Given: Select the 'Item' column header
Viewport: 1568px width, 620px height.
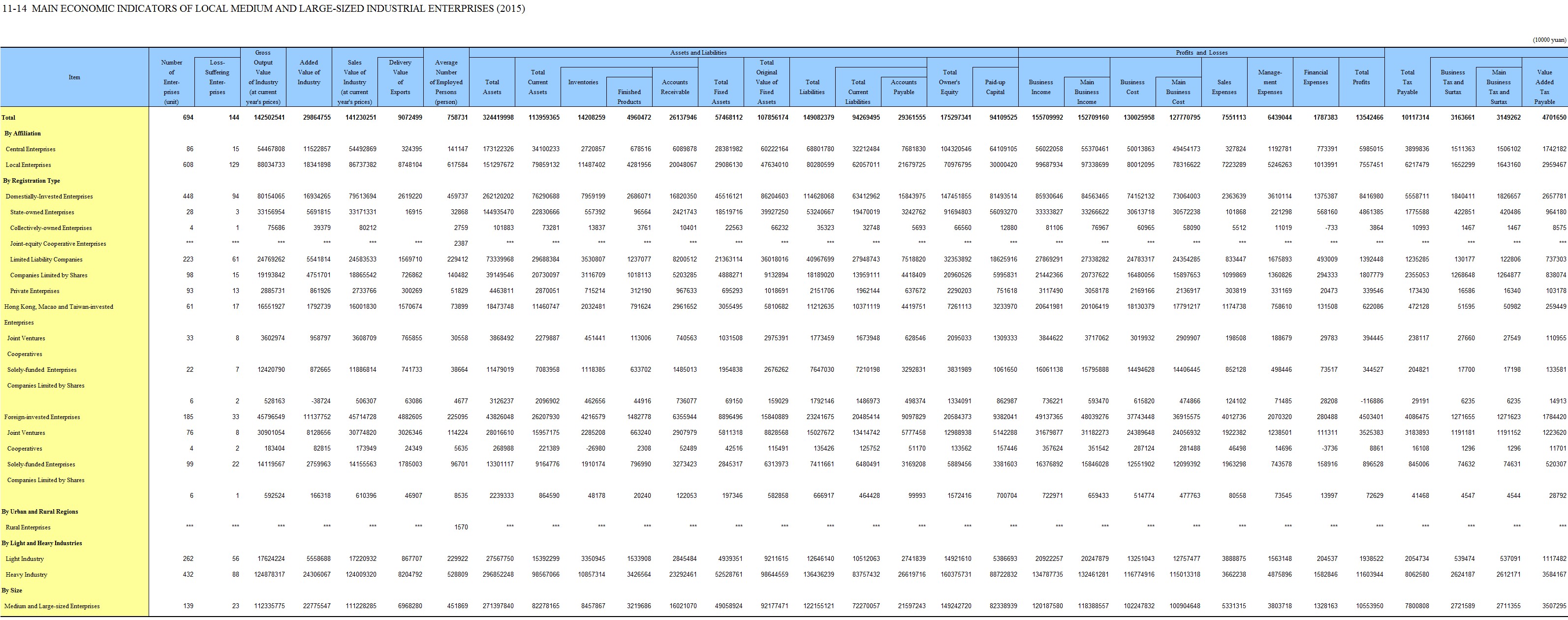Looking at the screenshot, I should click(74, 77).
